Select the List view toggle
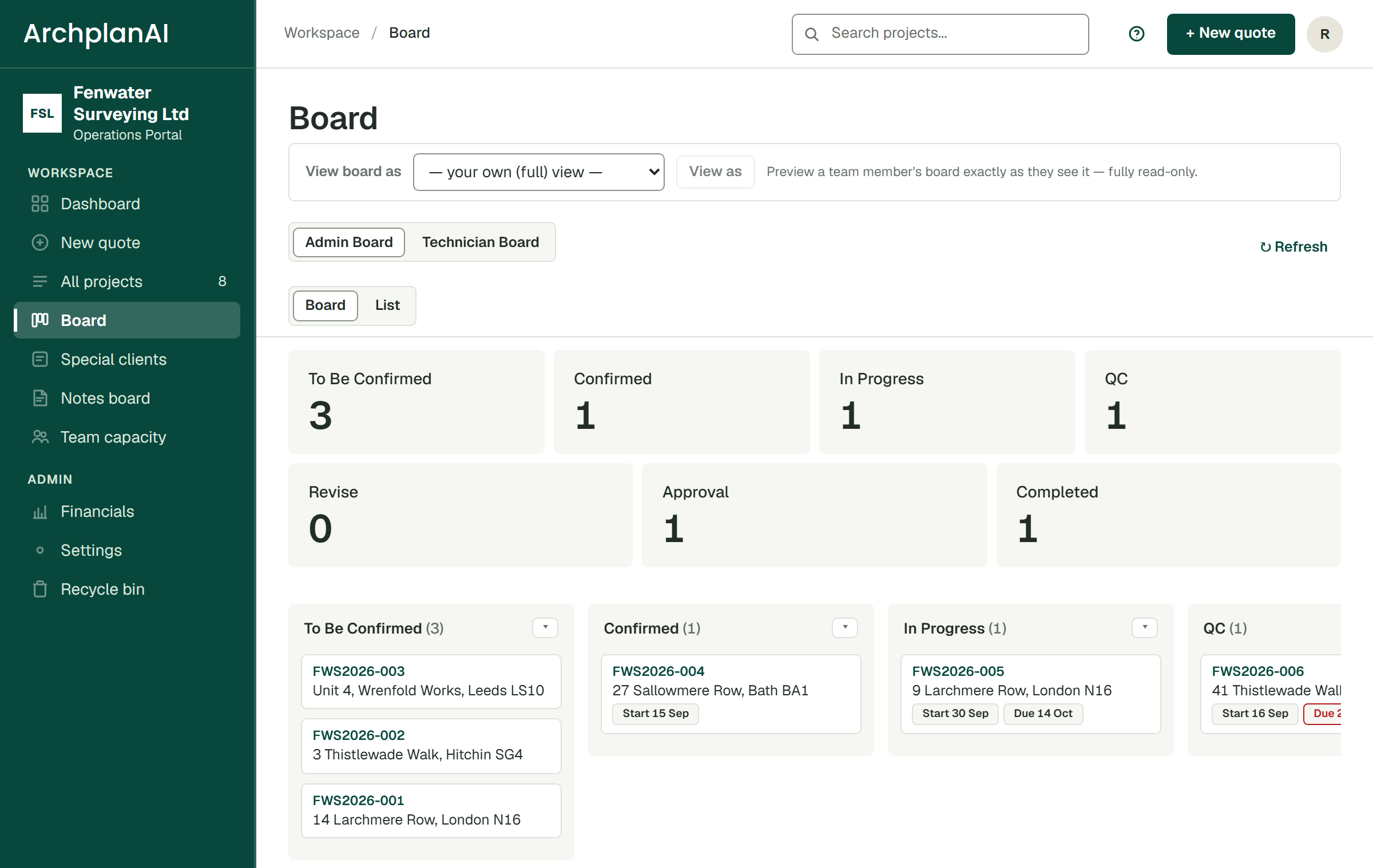The width and height of the screenshot is (1373, 868). pyautogui.click(x=387, y=305)
